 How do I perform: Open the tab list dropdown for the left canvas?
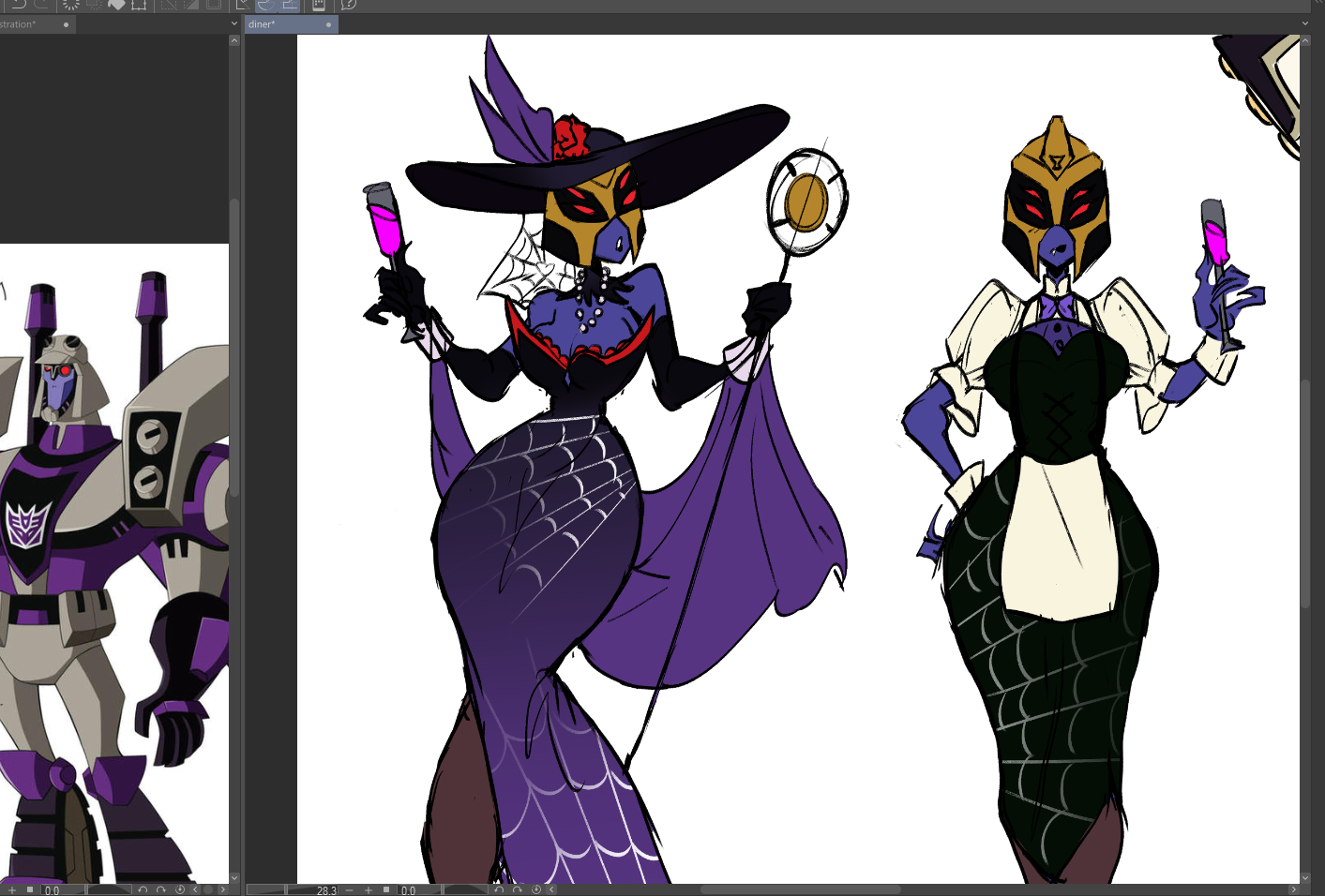[233, 23]
